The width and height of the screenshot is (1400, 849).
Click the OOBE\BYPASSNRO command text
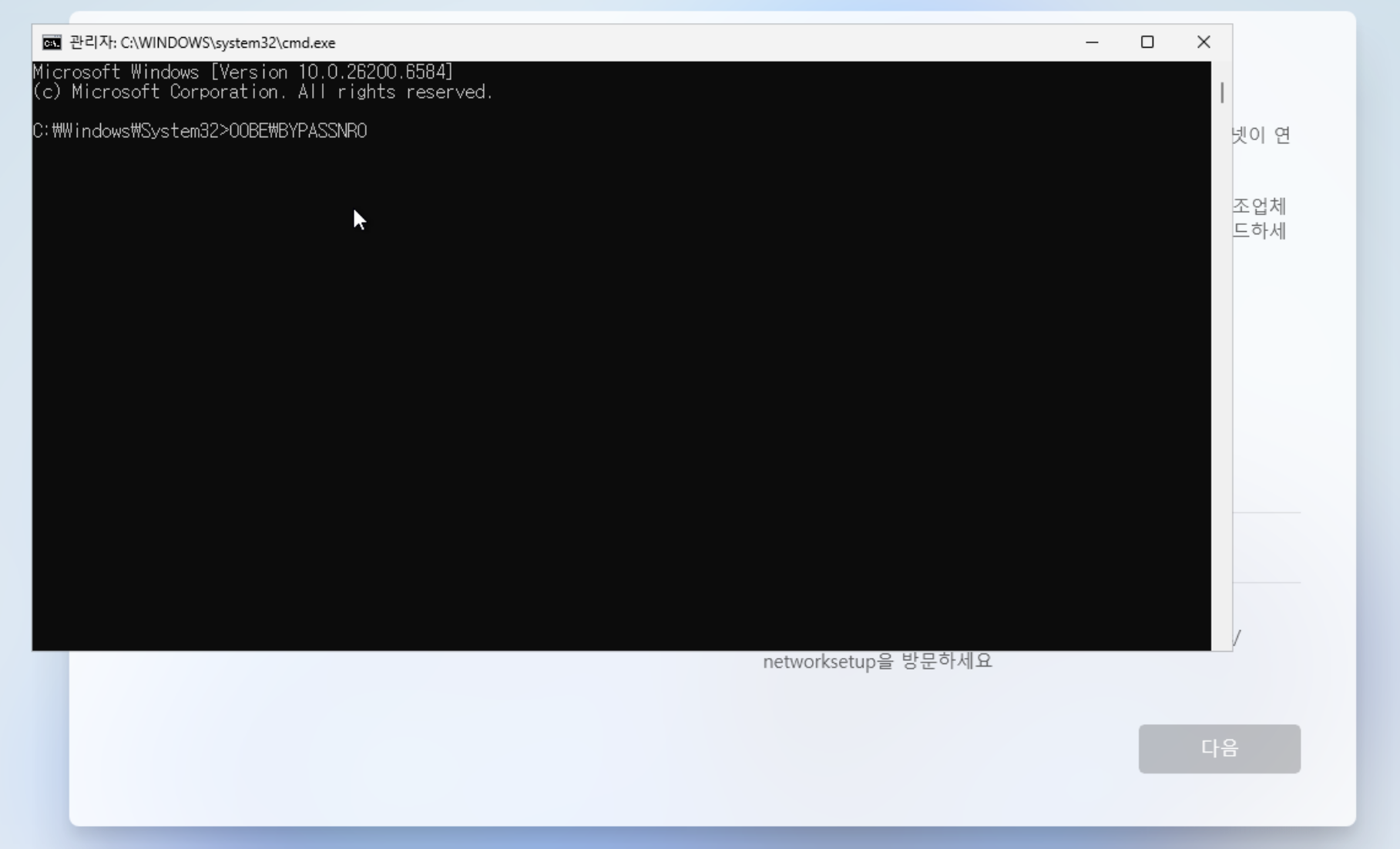tap(298, 131)
